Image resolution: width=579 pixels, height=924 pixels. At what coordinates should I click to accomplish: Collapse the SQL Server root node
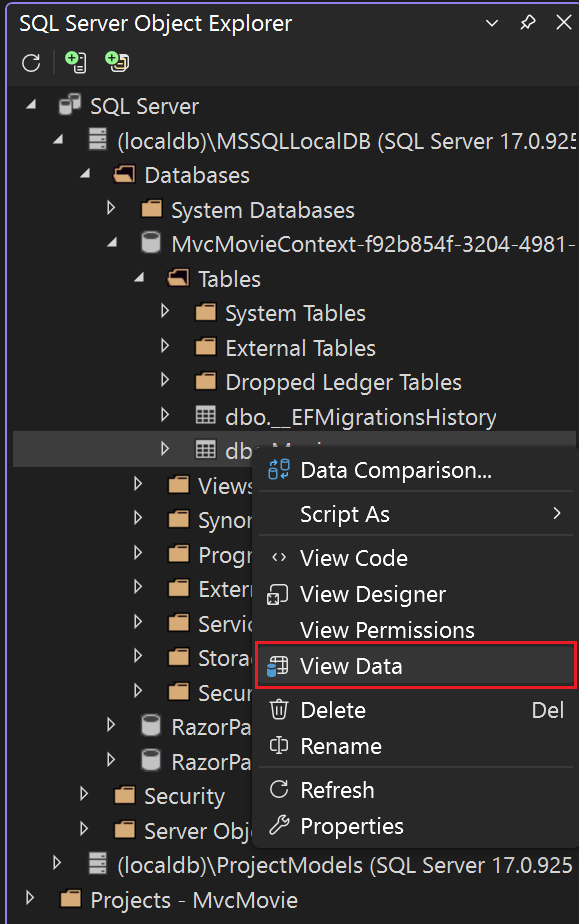(x=31, y=105)
